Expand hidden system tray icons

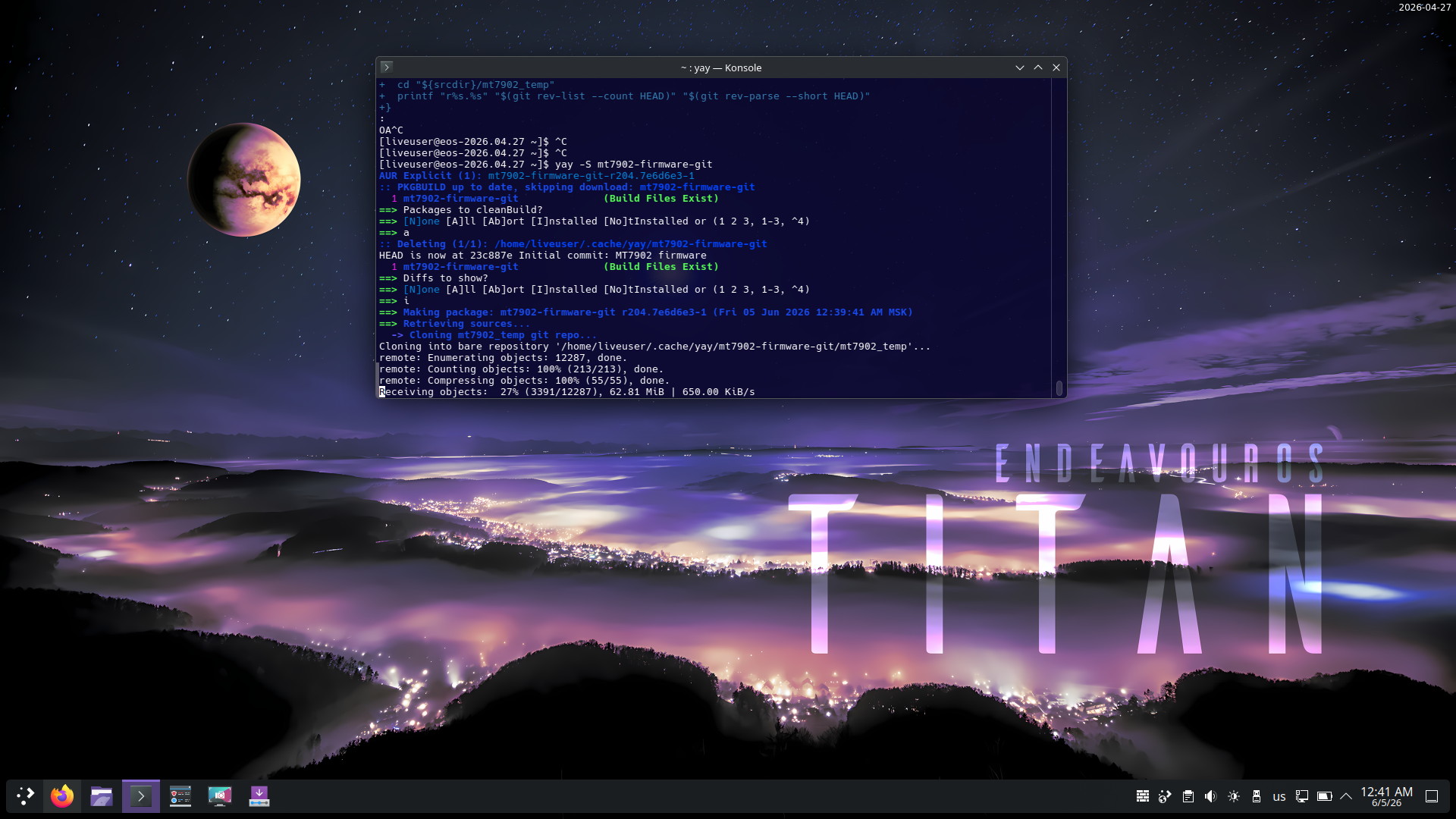(x=1346, y=796)
